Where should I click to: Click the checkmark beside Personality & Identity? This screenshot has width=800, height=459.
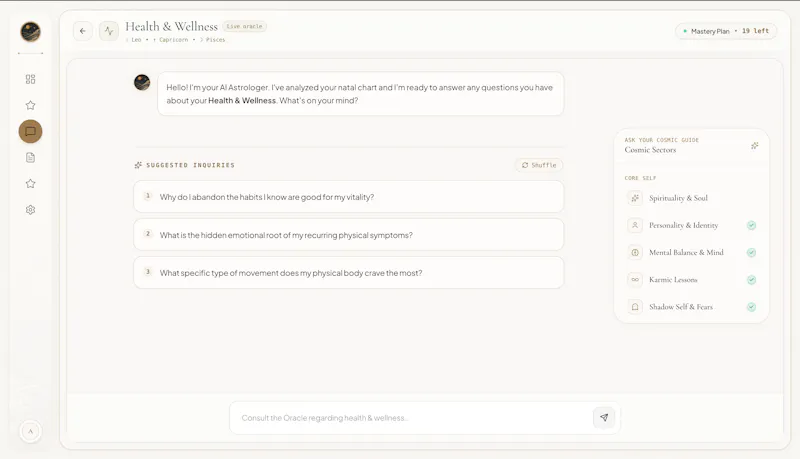pyautogui.click(x=752, y=225)
